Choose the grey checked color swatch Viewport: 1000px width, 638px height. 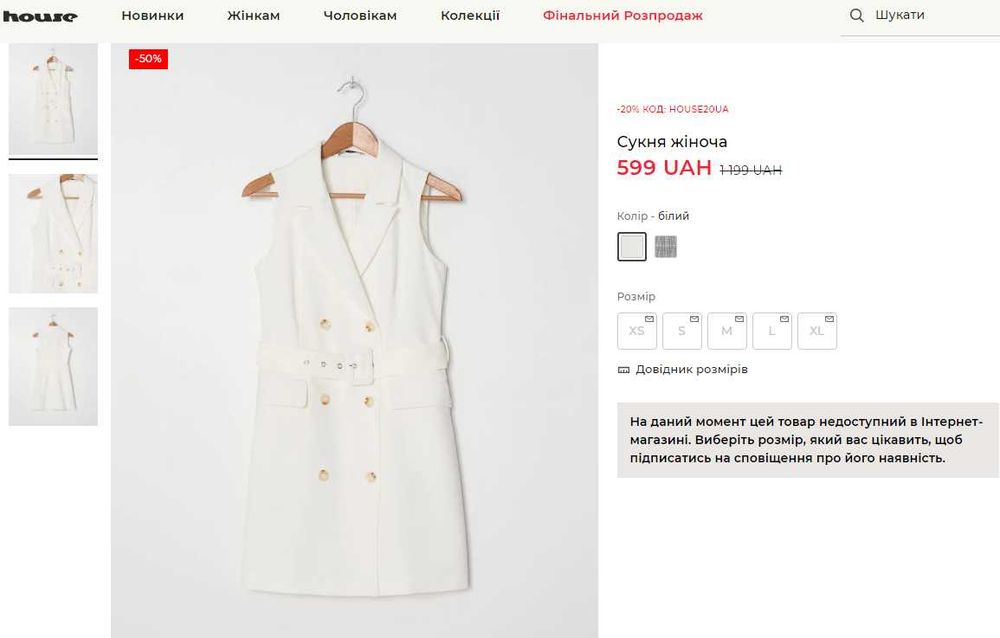click(x=666, y=246)
